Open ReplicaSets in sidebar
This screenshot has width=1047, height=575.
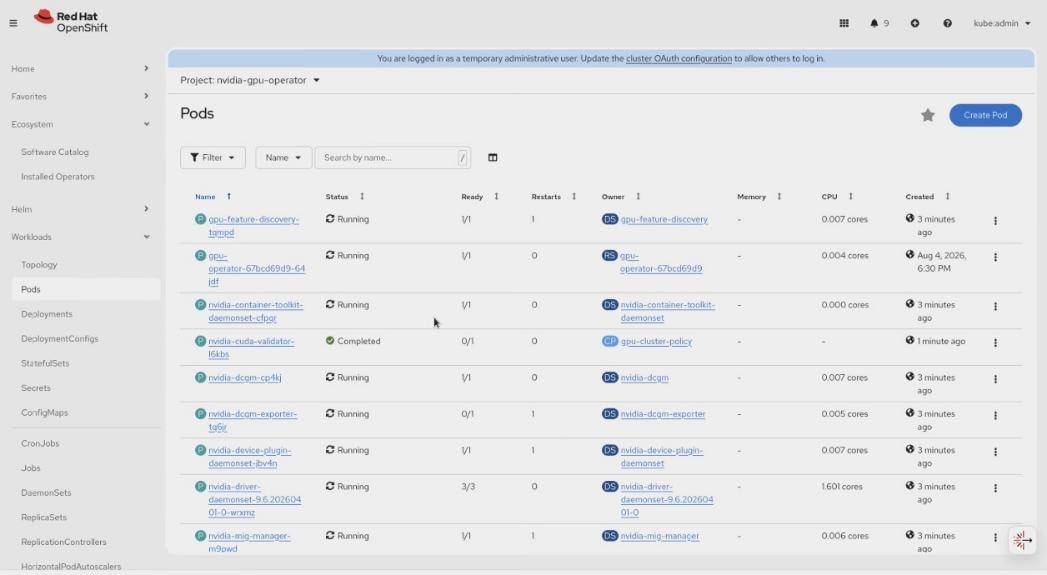(x=43, y=518)
